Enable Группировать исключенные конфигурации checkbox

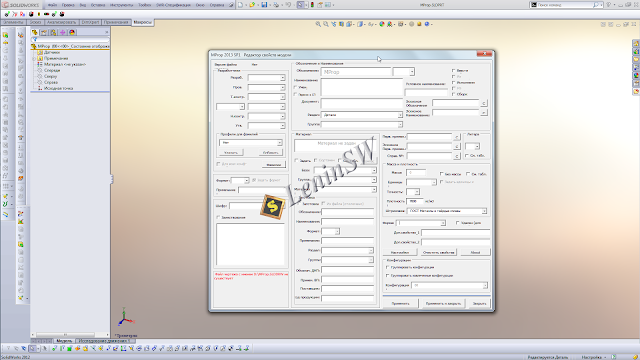click(x=388, y=276)
